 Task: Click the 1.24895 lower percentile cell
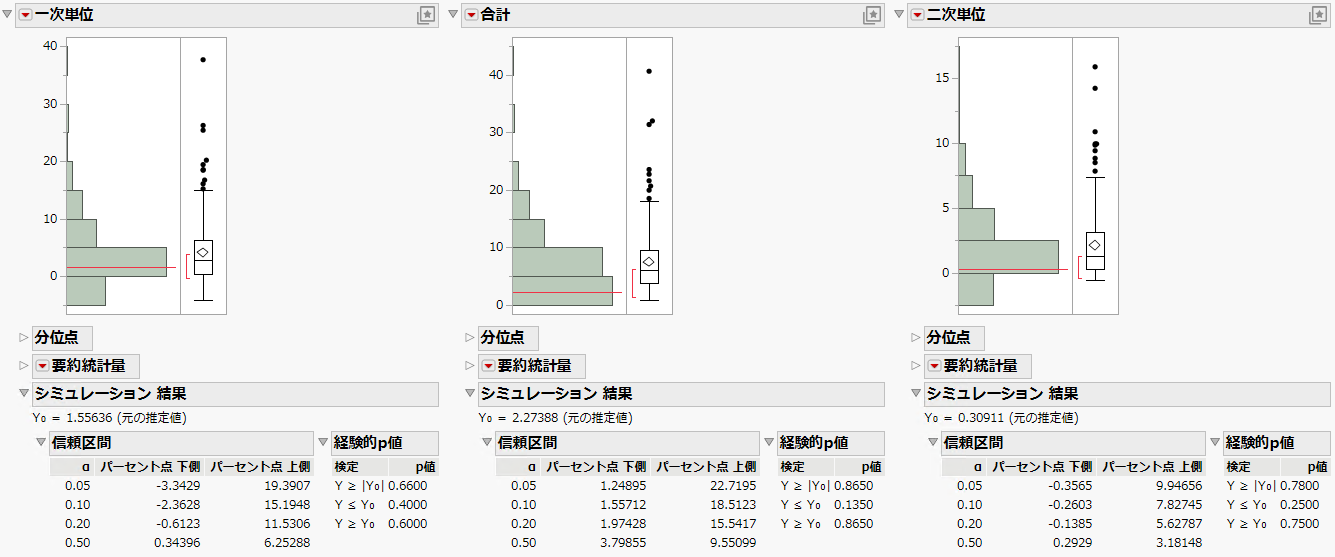click(622, 485)
